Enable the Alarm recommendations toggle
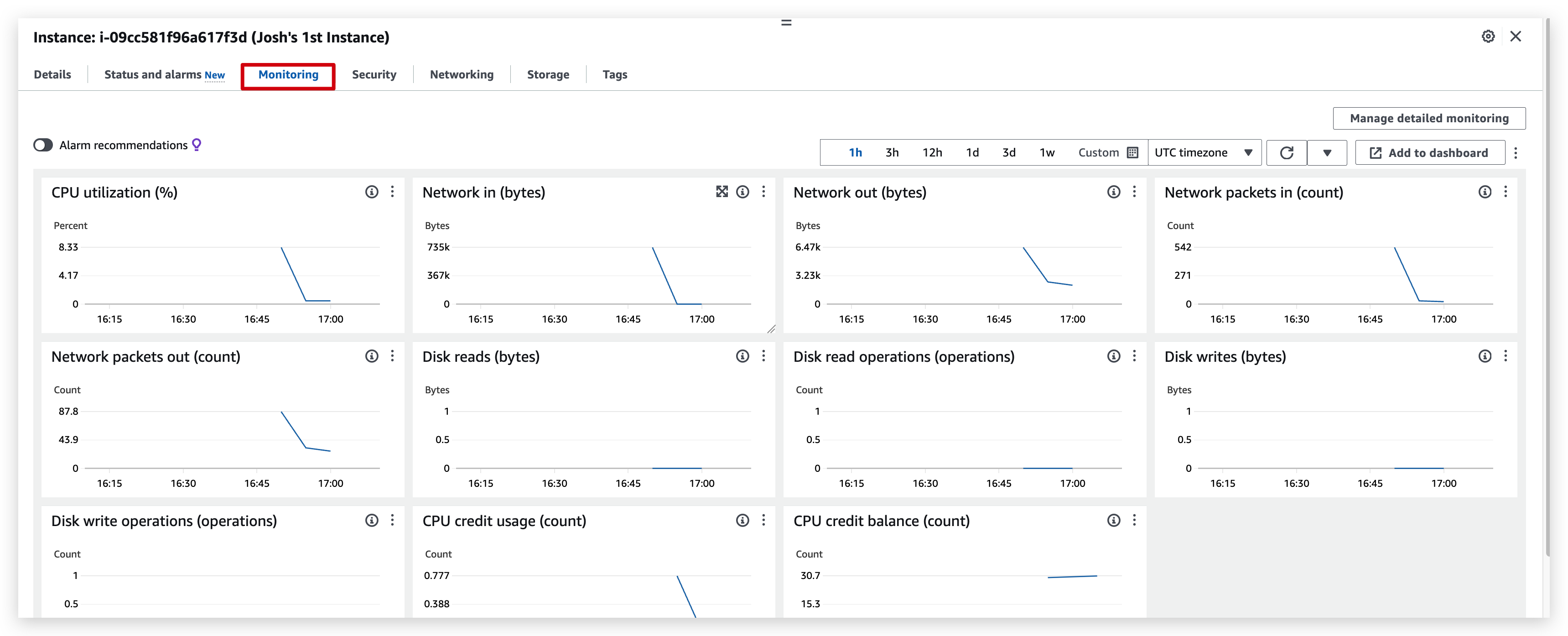Screen dimensions: 1568x636 (43, 144)
